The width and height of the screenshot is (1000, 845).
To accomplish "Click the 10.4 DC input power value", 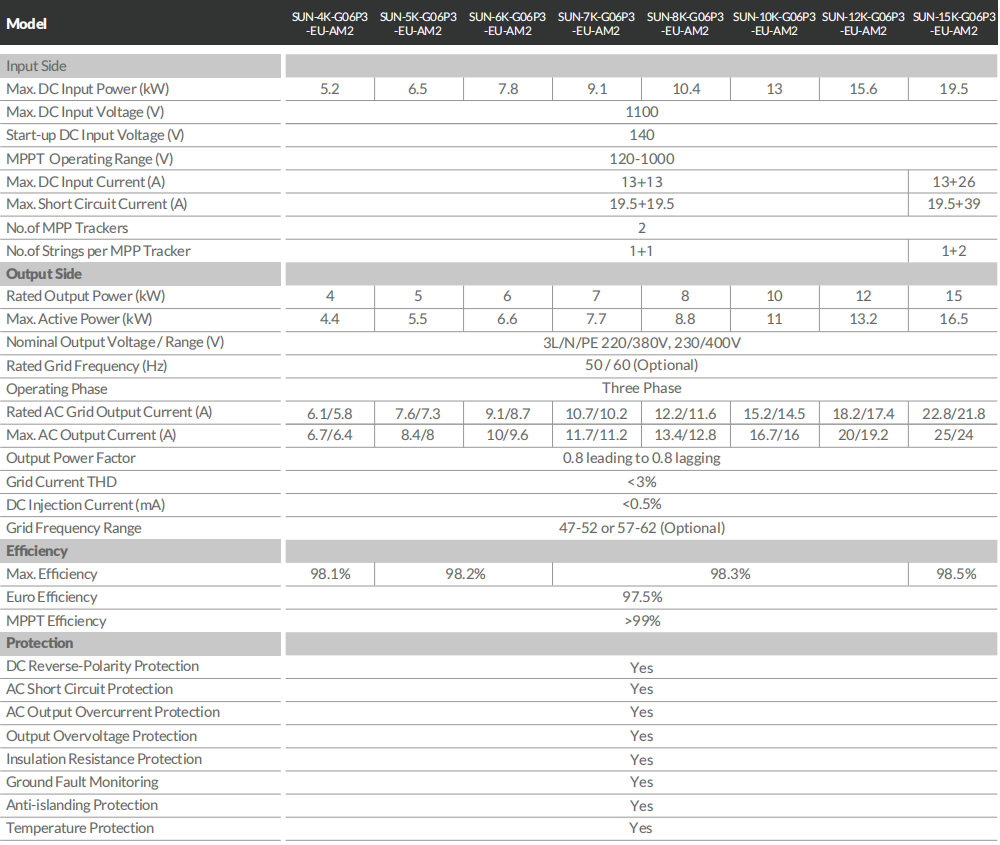I will (686, 89).
